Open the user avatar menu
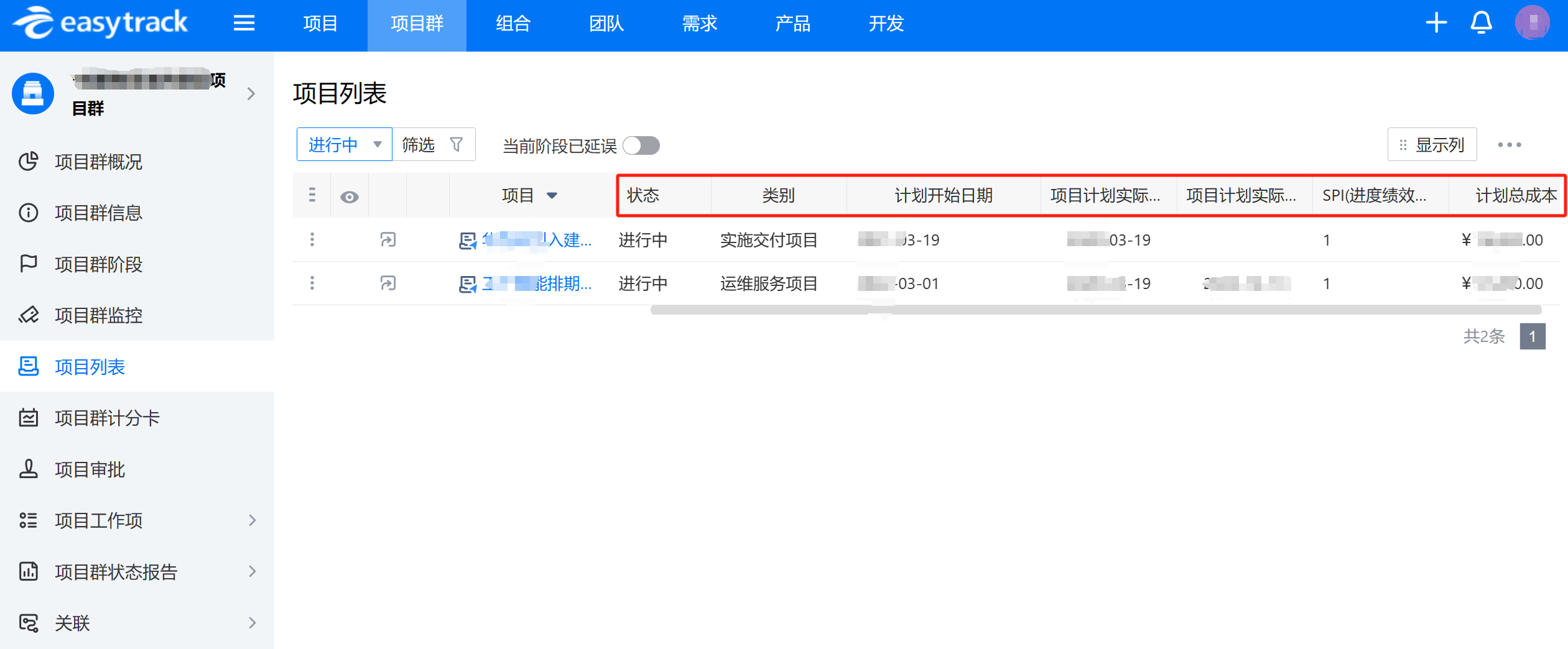1568x649 pixels. tap(1532, 23)
